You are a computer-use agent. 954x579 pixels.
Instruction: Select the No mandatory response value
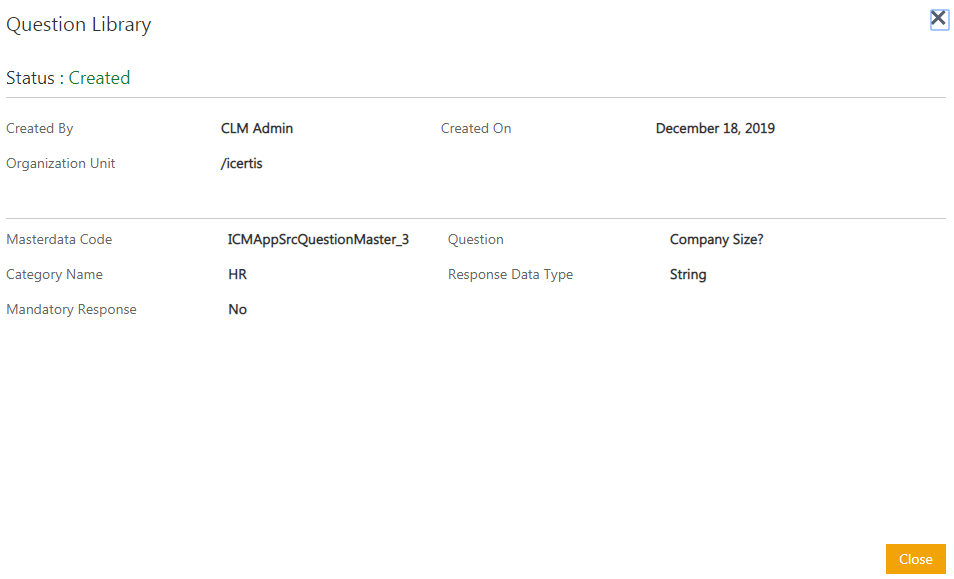pos(237,310)
